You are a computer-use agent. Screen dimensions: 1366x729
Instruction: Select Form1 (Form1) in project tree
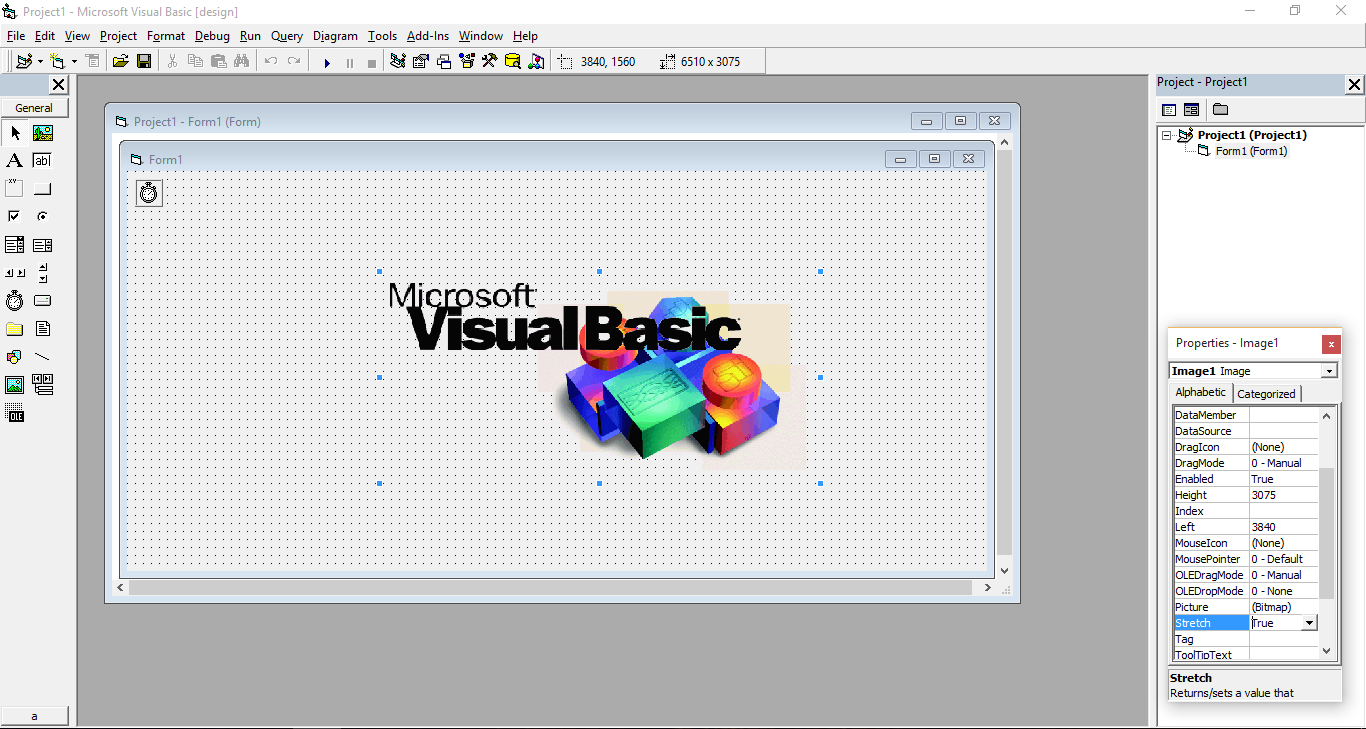pyautogui.click(x=1251, y=151)
